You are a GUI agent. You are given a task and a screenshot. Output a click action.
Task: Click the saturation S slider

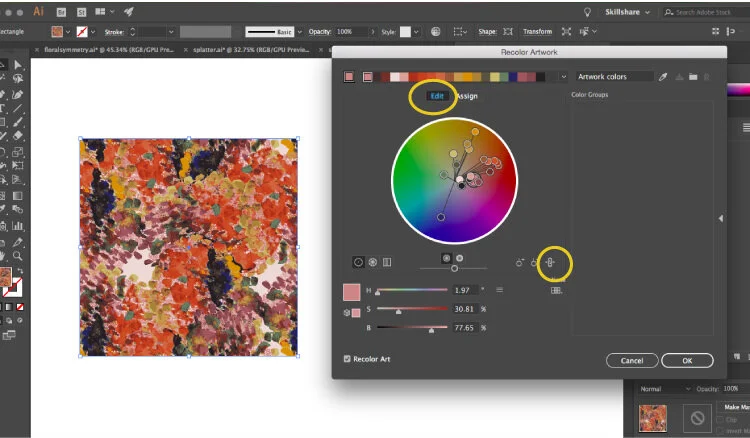[412, 309]
